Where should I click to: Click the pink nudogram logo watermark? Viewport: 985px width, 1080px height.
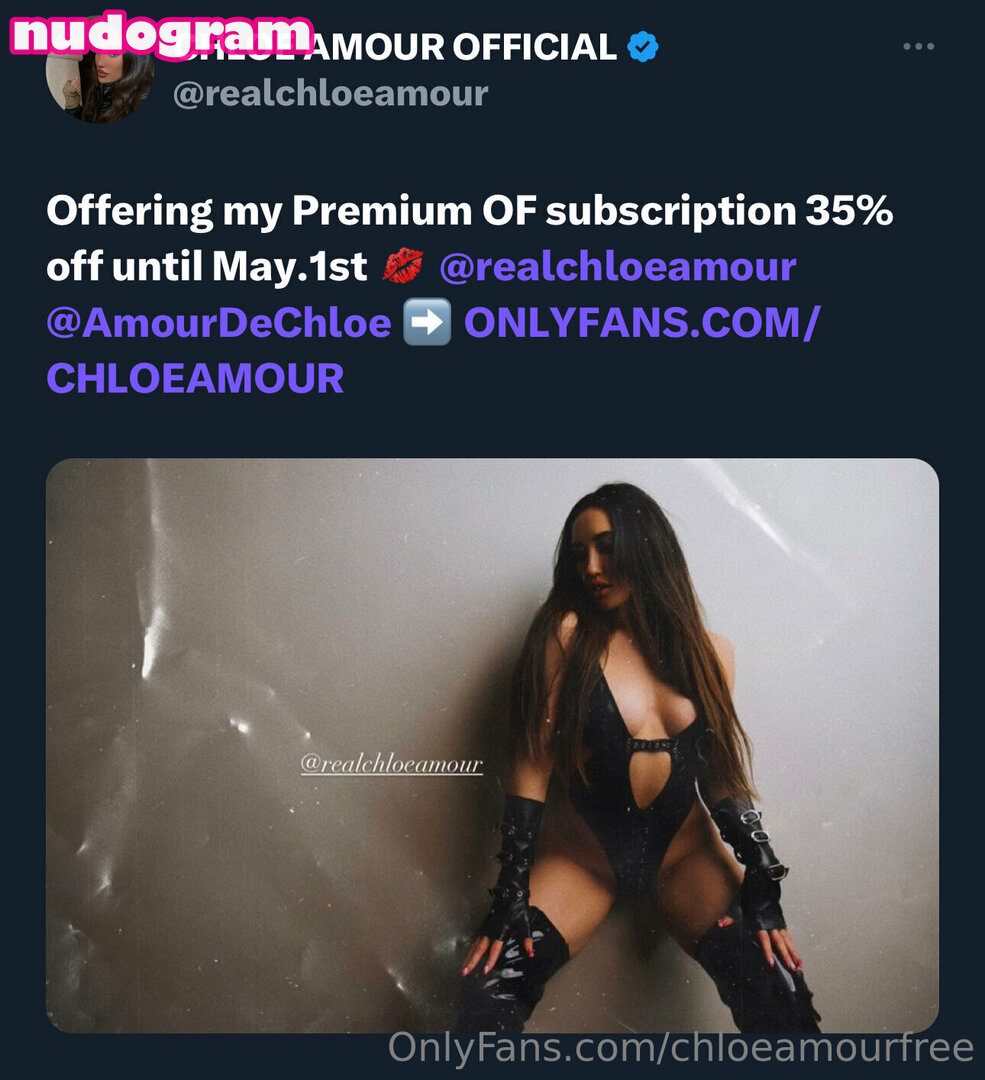pos(163,34)
